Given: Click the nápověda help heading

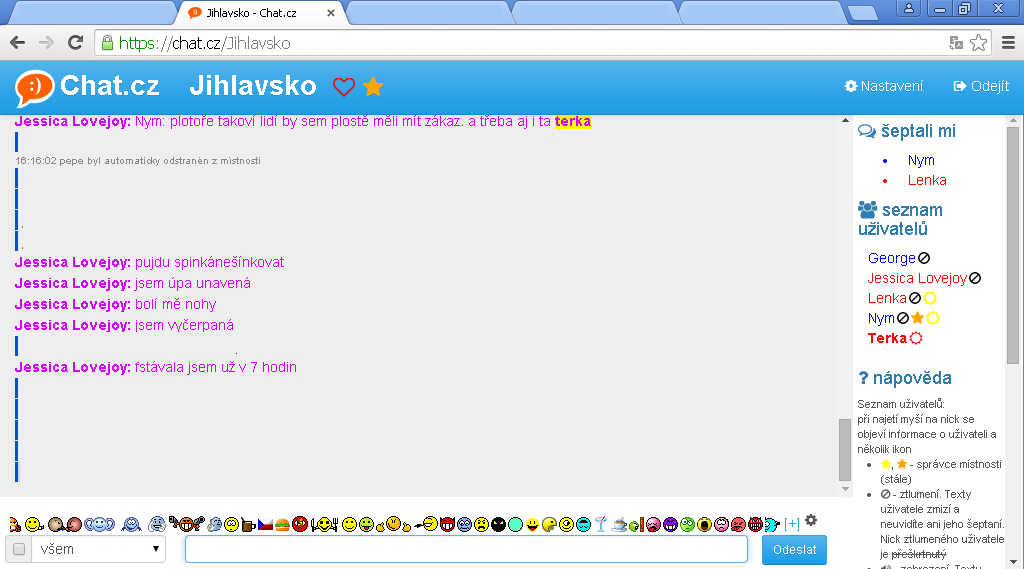Looking at the screenshot, I should 904,378.
